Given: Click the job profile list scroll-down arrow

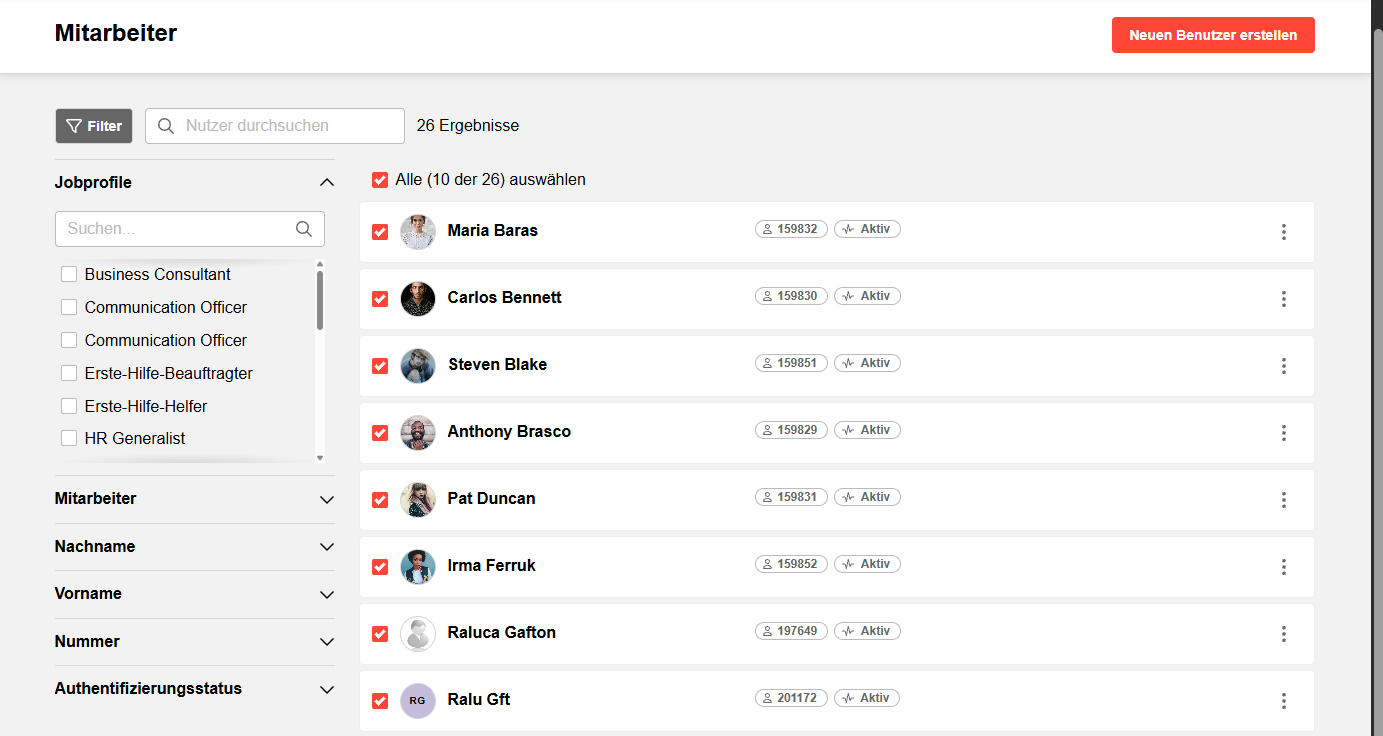Looking at the screenshot, I should (320, 457).
